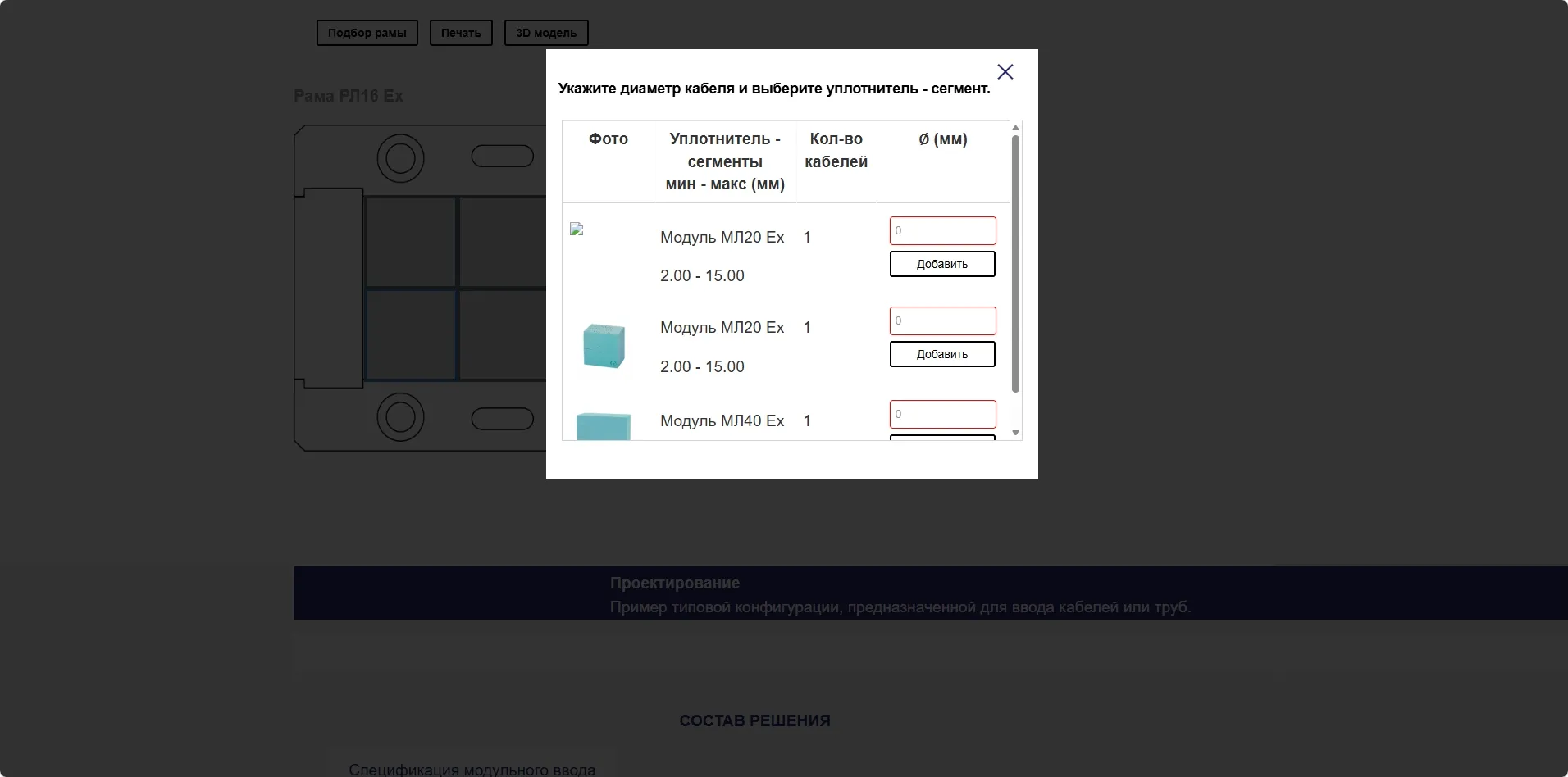Click the scrollbar down arrow in the table
The image size is (1568, 777).
click(1015, 433)
